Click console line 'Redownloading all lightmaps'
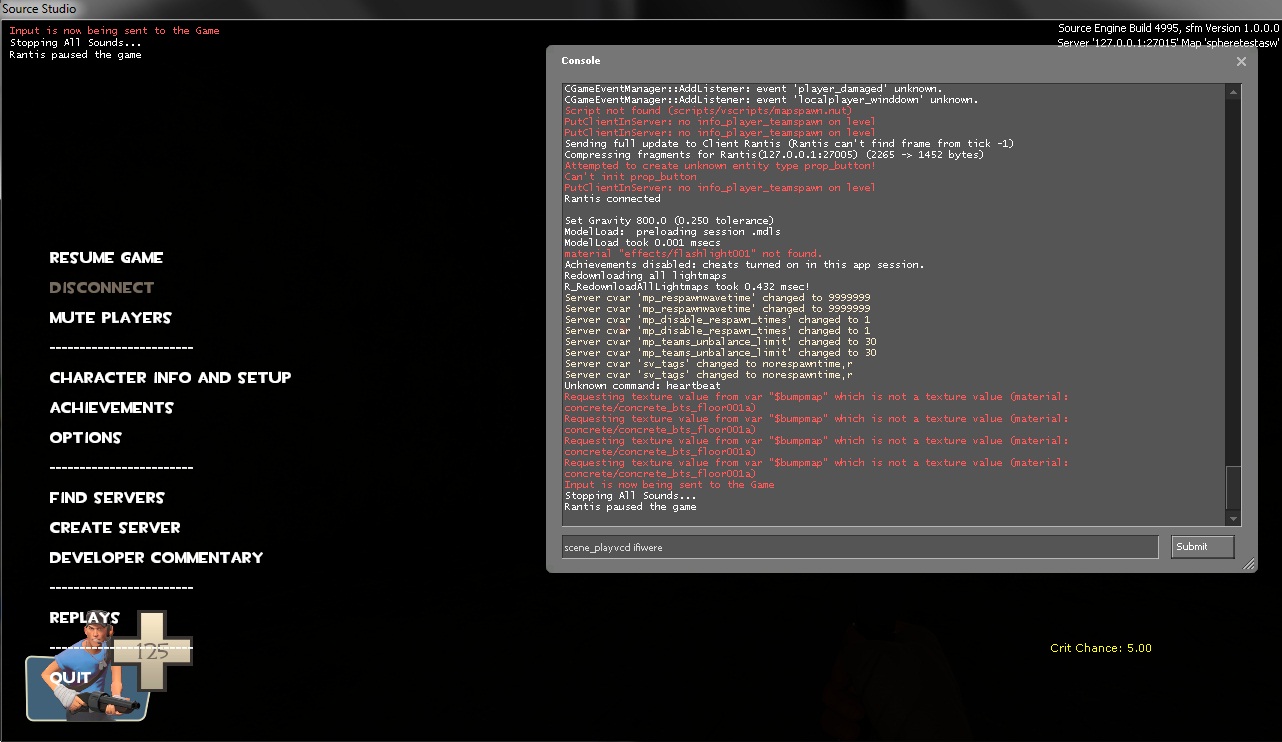 (x=646, y=275)
